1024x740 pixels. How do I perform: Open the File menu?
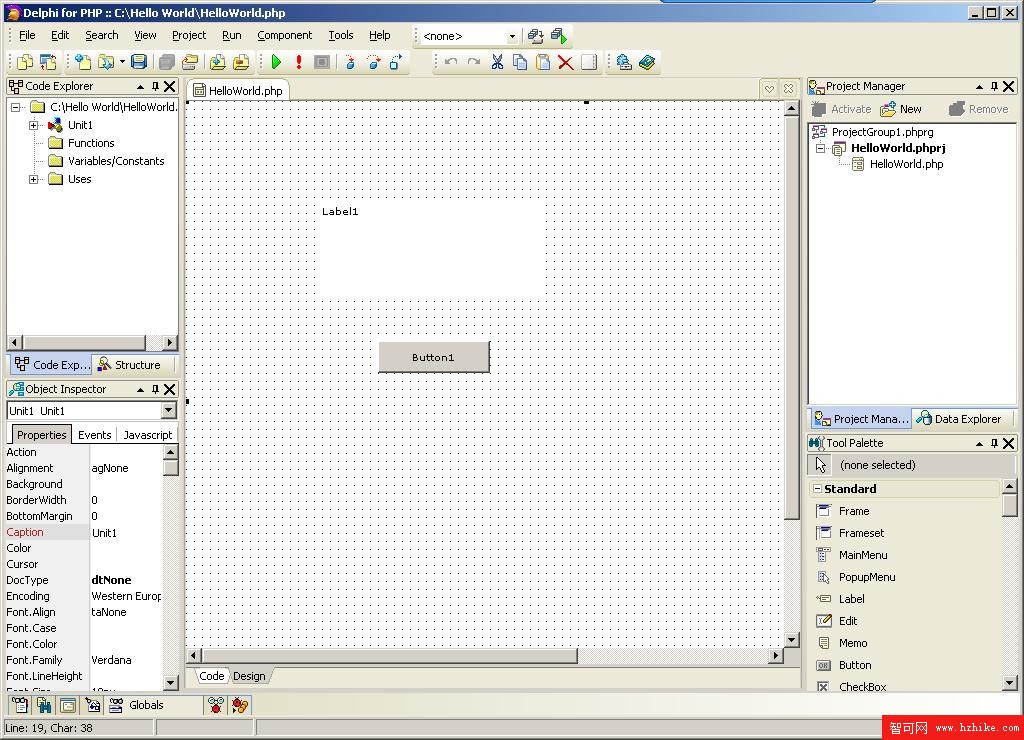click(27, 35)
